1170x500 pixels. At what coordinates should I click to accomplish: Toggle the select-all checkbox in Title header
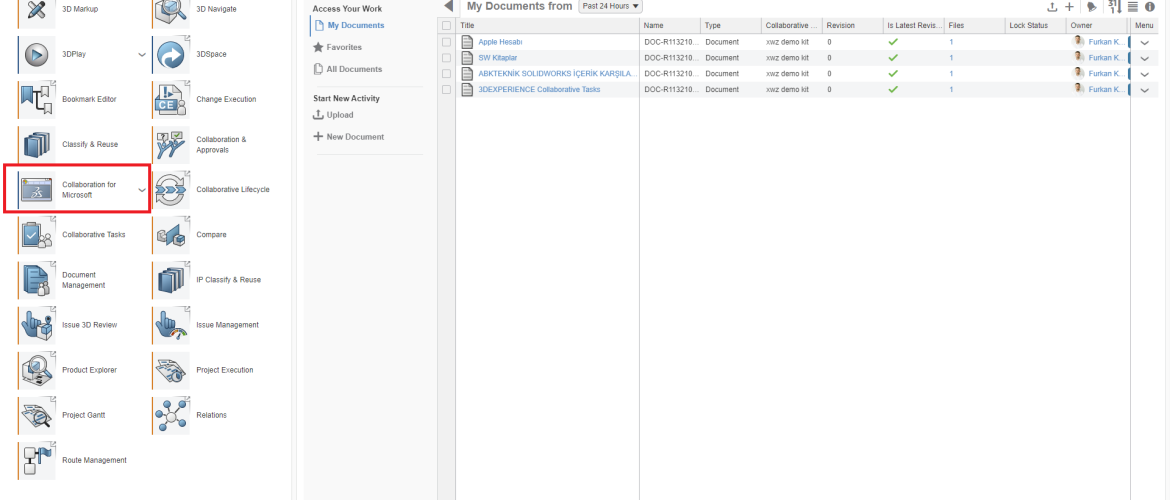click(x=446, y=25)
